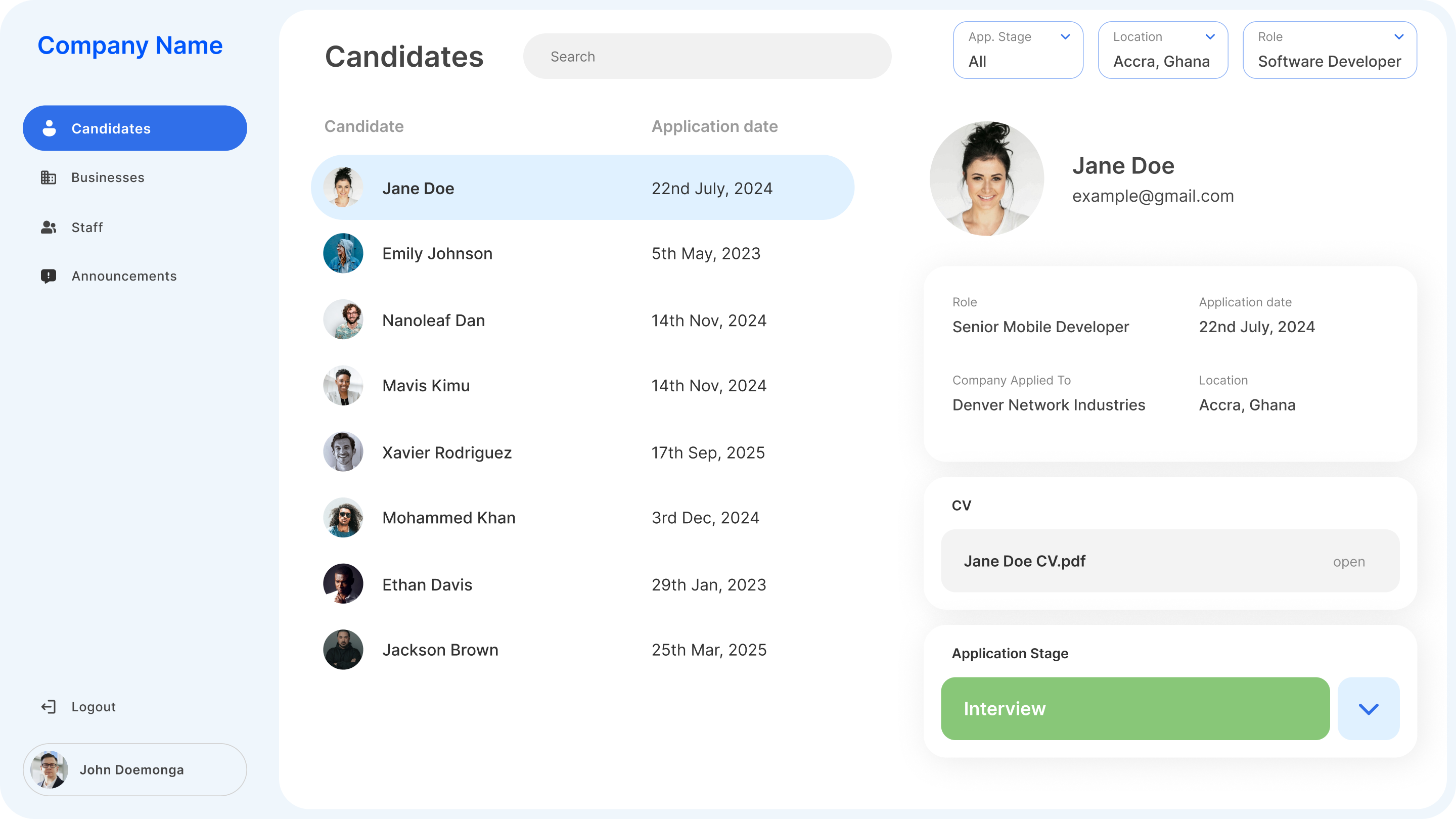Image resolution: width=1456 pixels, height=819 pixels.
Task: Switch to the Candidates section
Action: 111,128
